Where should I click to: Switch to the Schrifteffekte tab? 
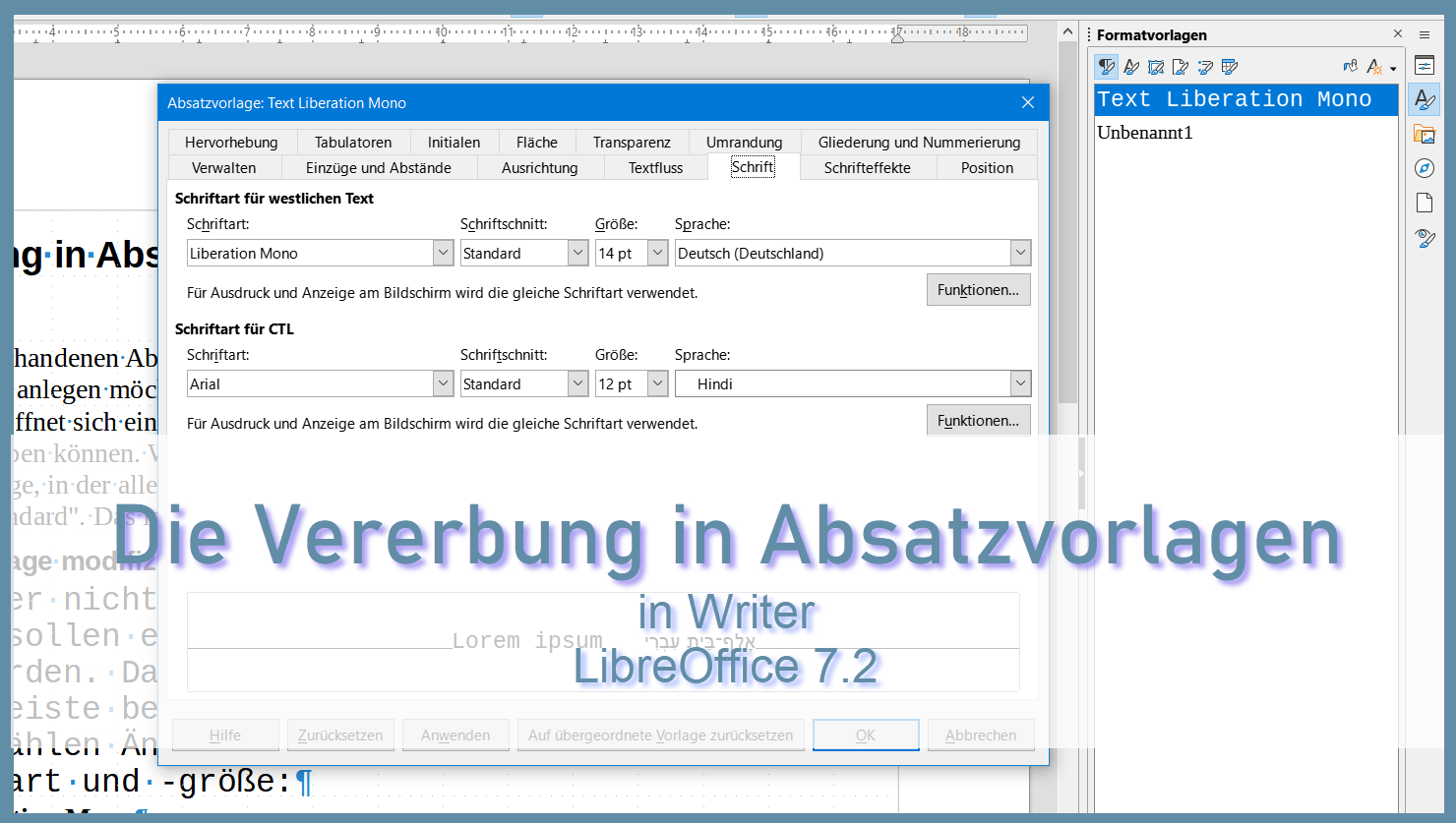[868, 167]
